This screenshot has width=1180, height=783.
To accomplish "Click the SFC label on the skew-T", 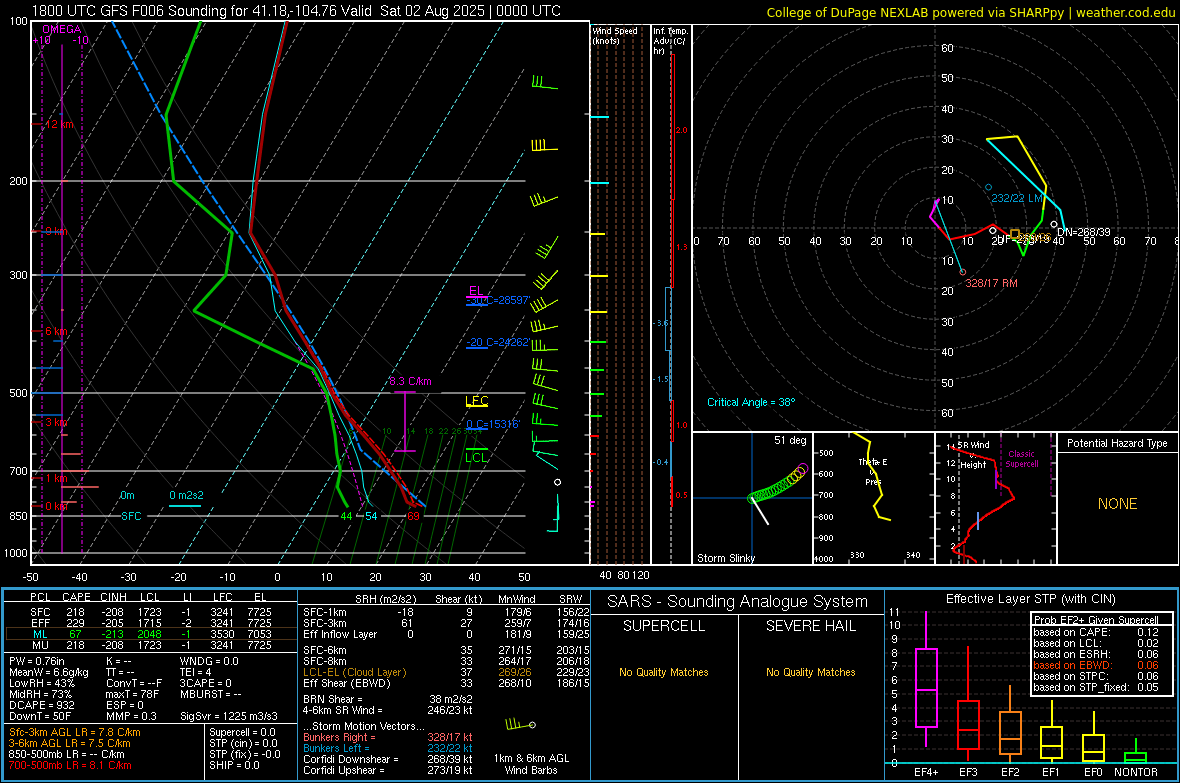I will (x=131, y=516).
